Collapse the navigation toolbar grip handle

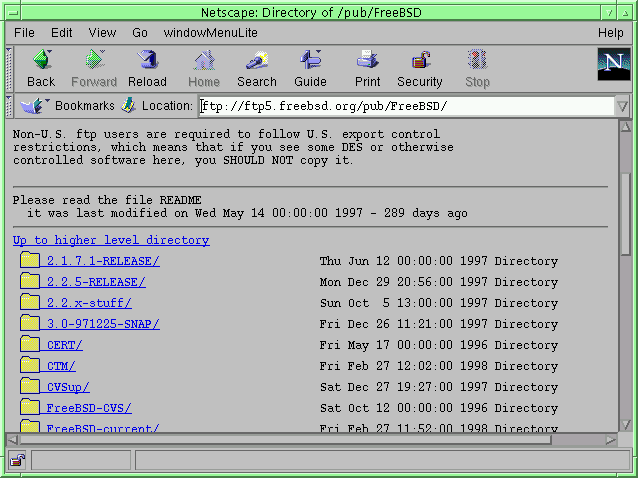point(9,68)
